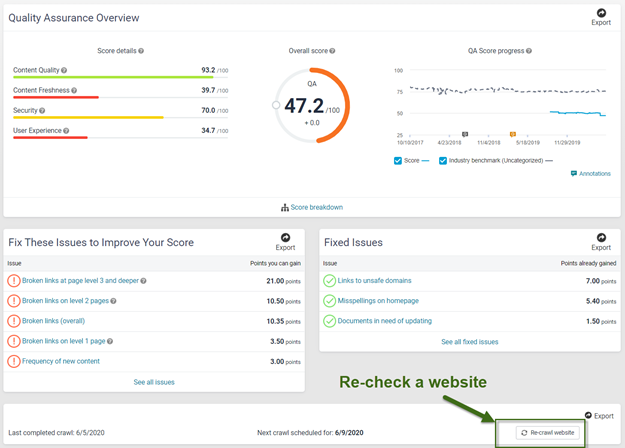Click See all fixed issues link
The width and height of the screenshot is (625, 448).
470,342
